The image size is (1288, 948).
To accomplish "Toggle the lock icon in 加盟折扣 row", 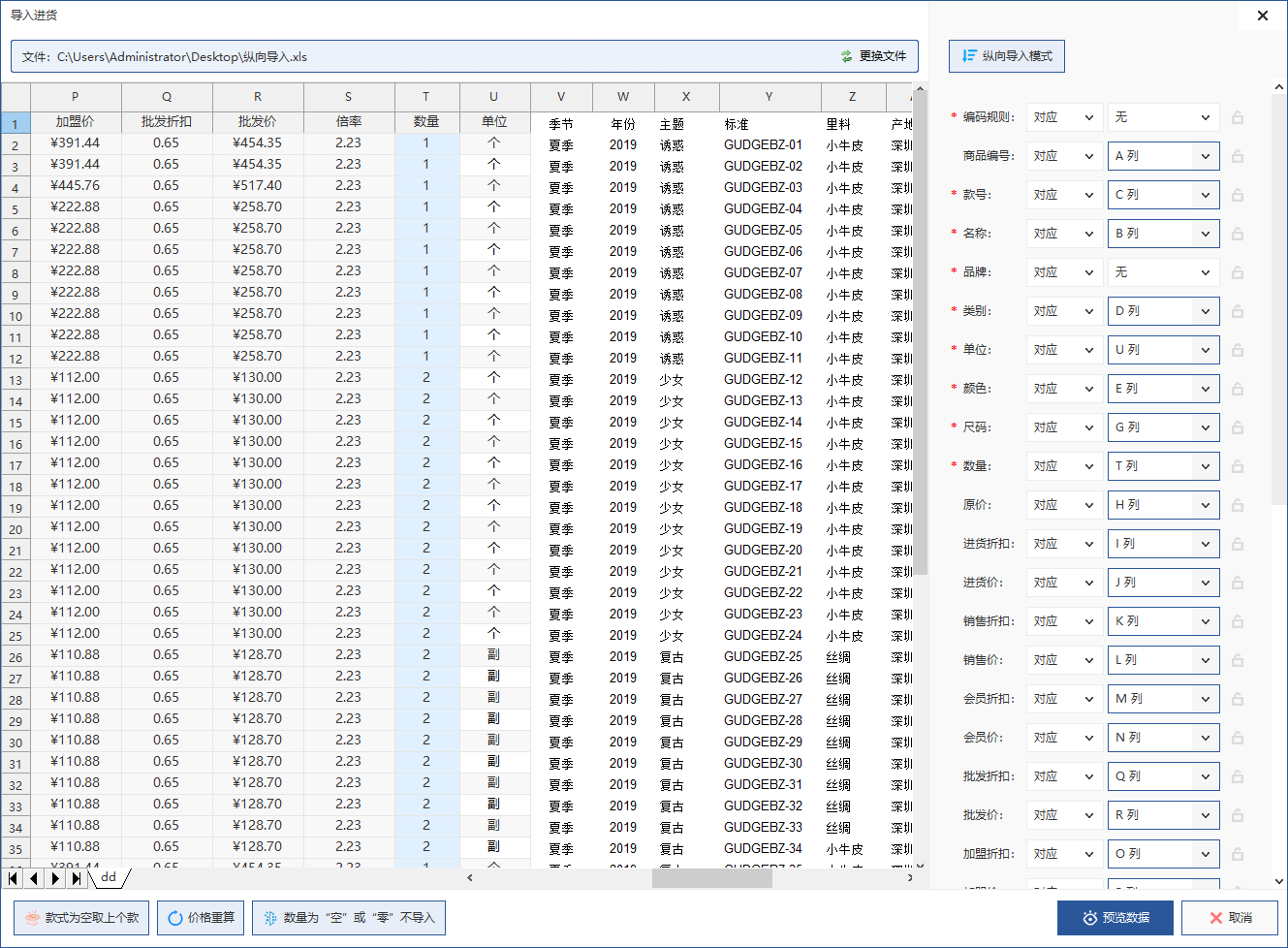I will point(1238,854).
